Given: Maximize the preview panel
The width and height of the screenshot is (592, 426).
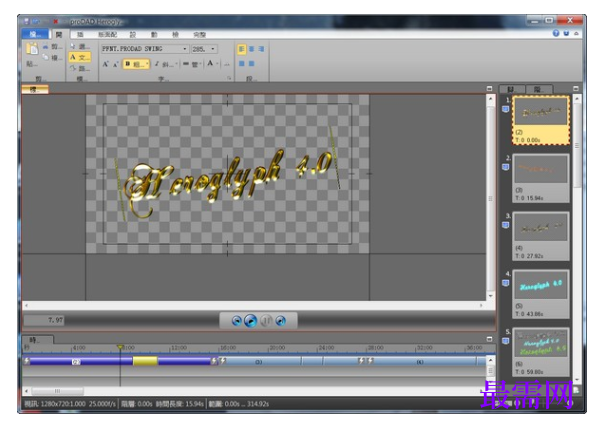Looking at the screenshot, I should (489, 88).
